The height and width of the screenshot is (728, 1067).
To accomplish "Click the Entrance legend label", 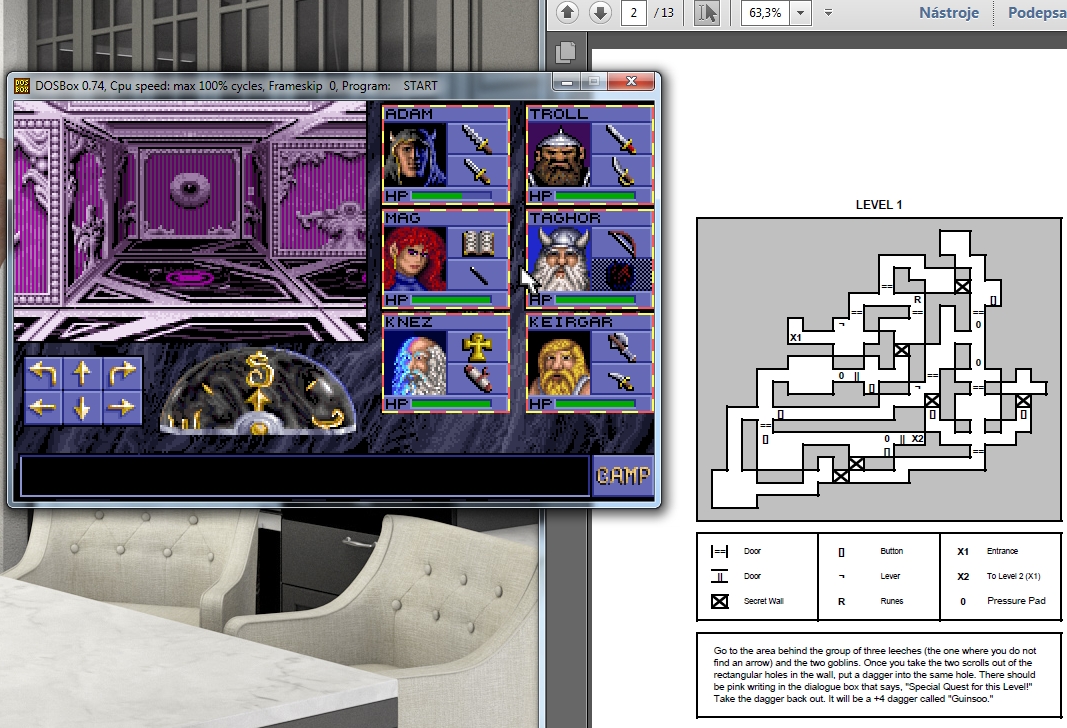I will [1002, 551].
